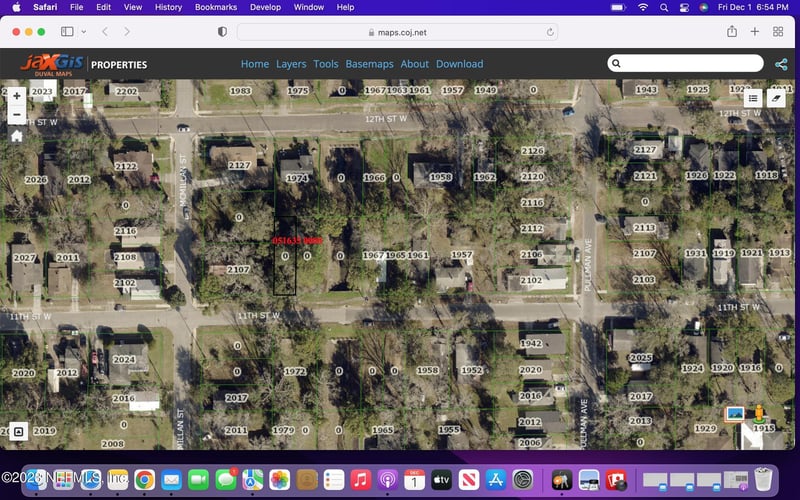Screen dimensions: 800x500
Task: Go to the Home link
Action: coord(255,64)
